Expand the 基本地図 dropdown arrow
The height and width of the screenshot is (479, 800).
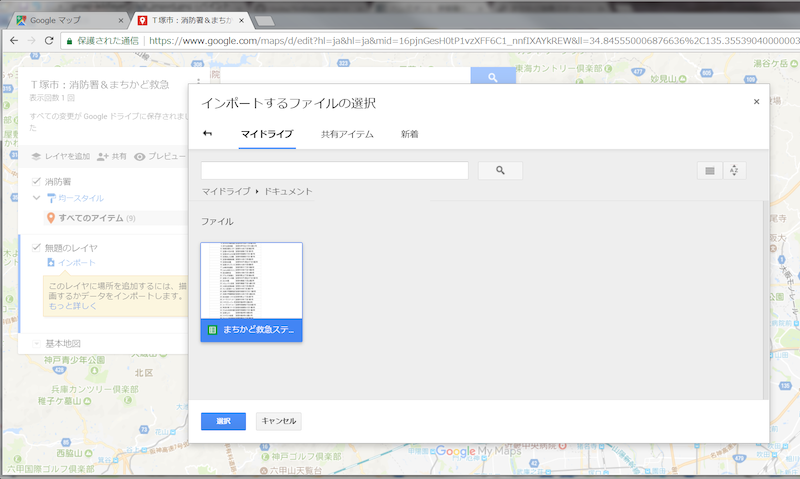36,344
